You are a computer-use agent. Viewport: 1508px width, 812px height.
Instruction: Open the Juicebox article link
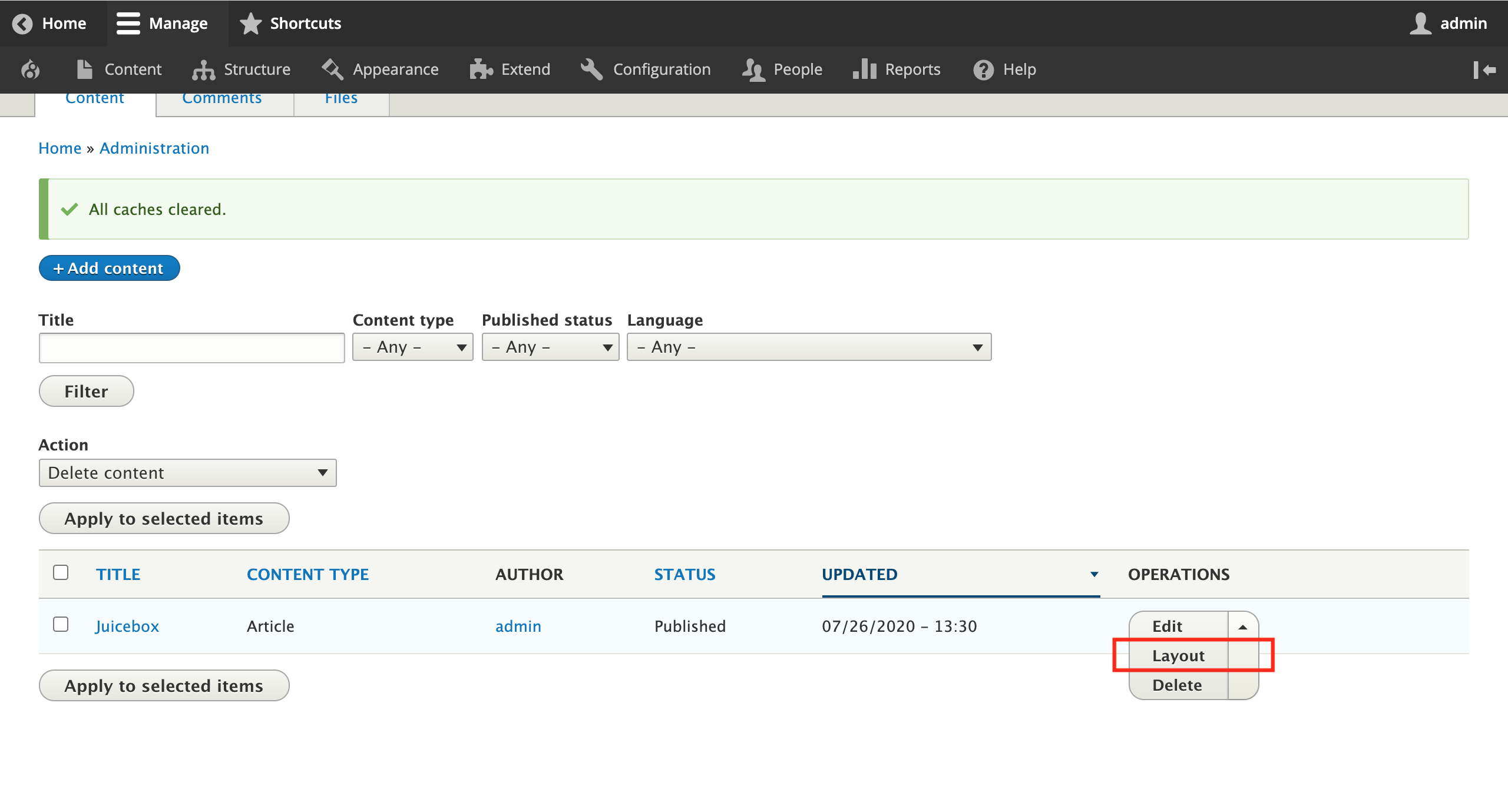coord(127,626)
